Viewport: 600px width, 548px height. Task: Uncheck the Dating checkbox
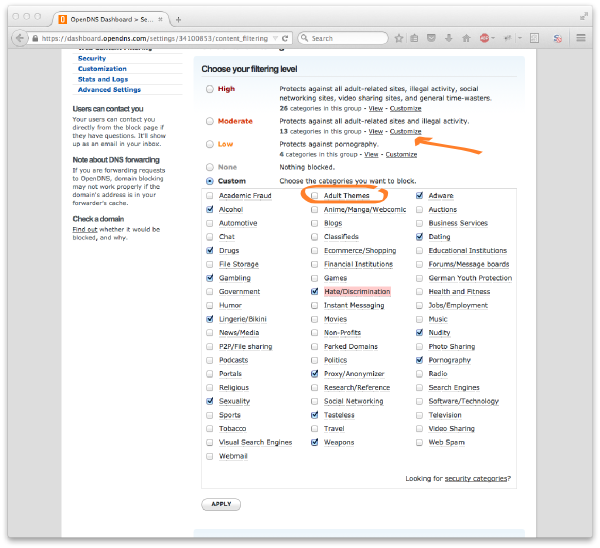coord(419,236)
